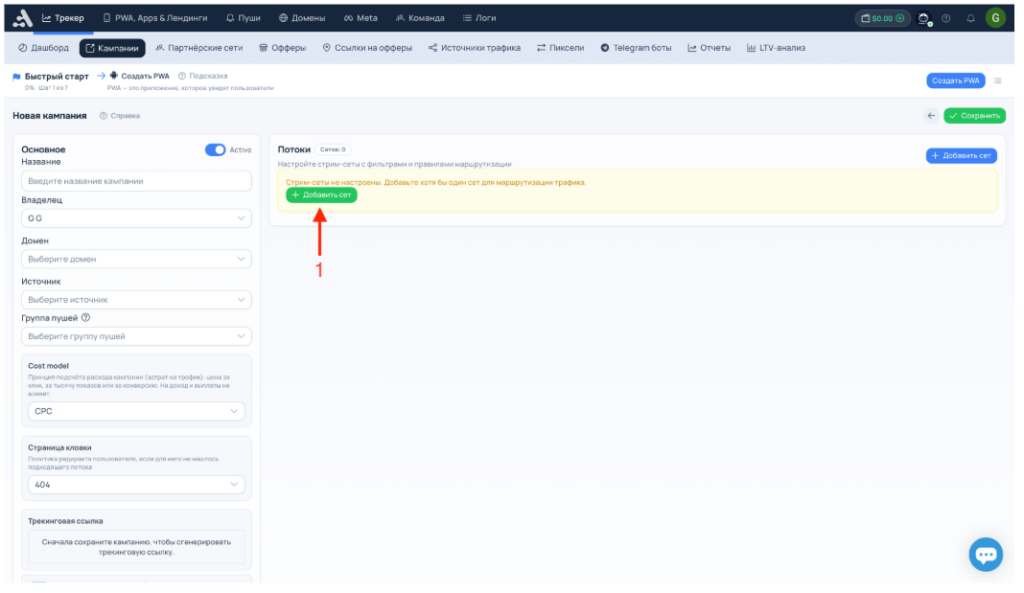Click the app logo in the top bar
Image resolution: width=1024 pixels, height=593 pixels.
[22, 18]
